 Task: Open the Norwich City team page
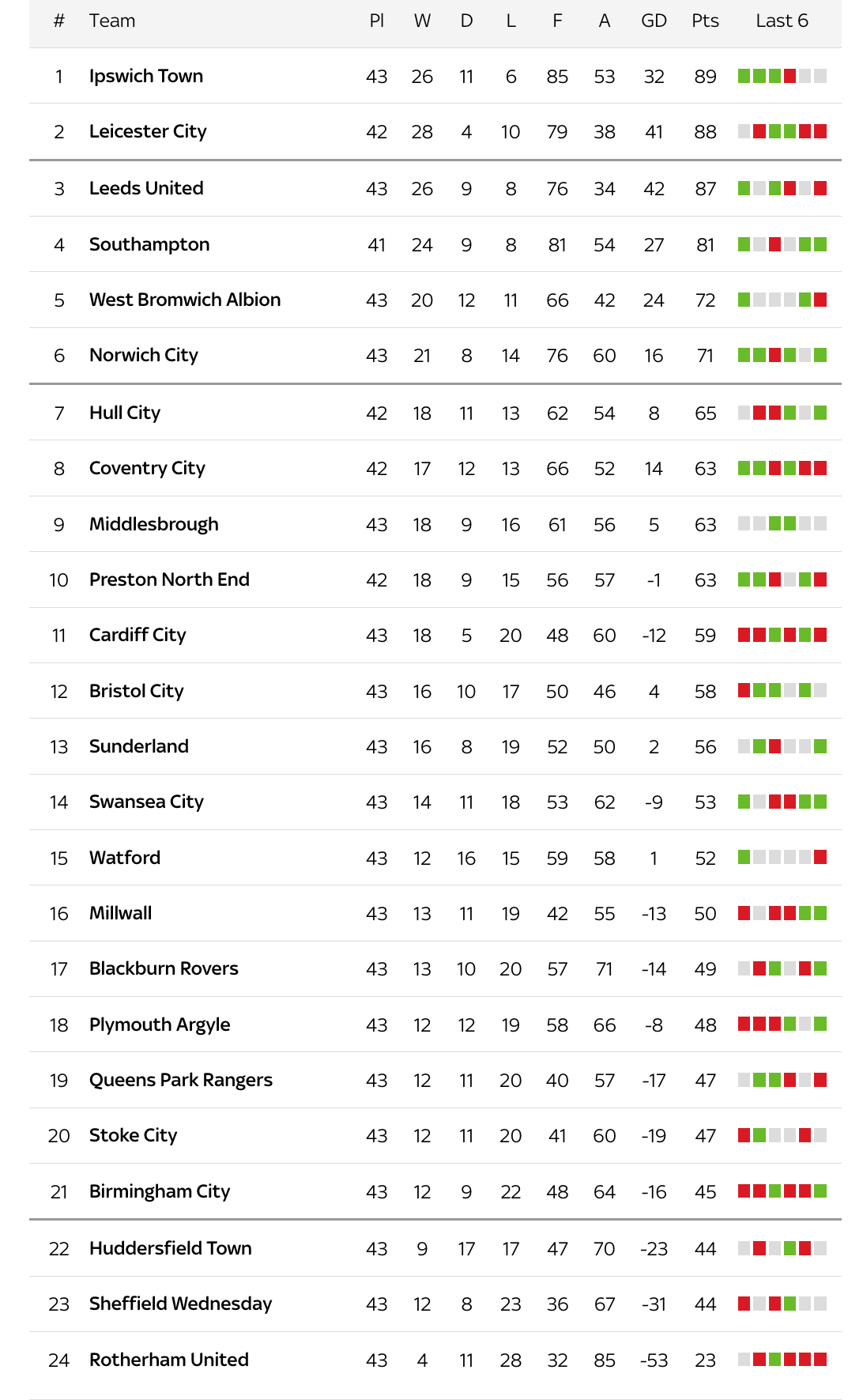[x=144, y=355]
